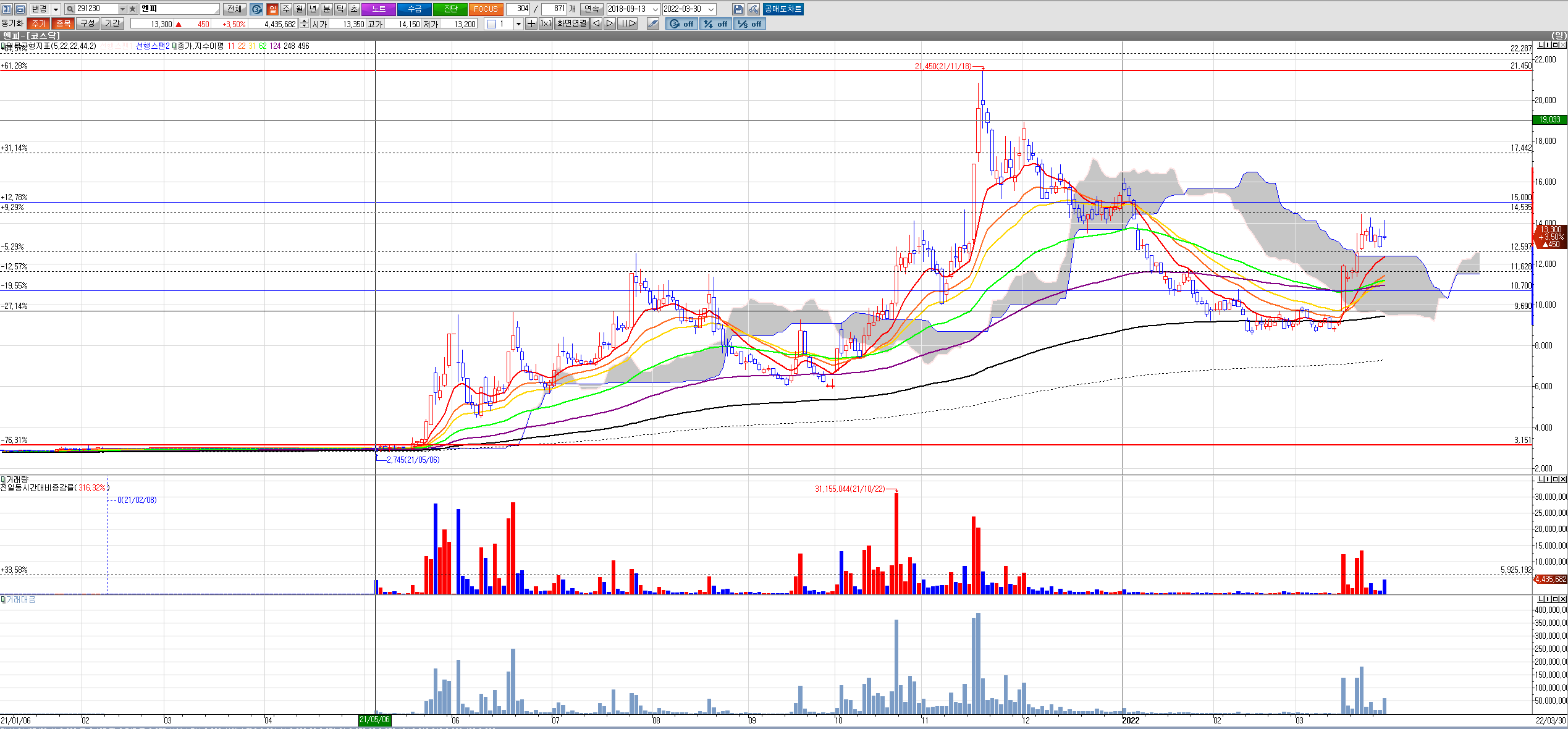Maximize the price chart pane

(1556, 45)
